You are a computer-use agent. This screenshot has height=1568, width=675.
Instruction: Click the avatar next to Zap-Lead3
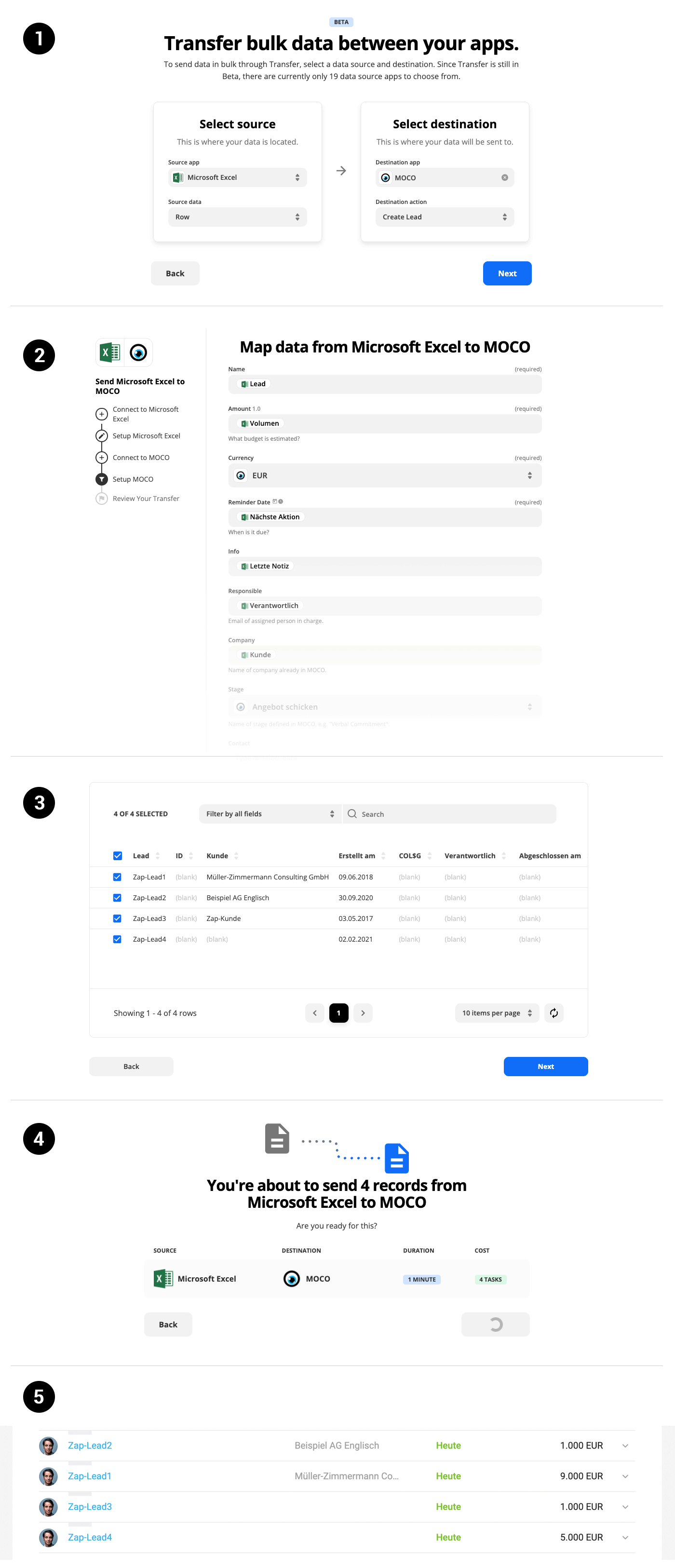(48, 1507)
